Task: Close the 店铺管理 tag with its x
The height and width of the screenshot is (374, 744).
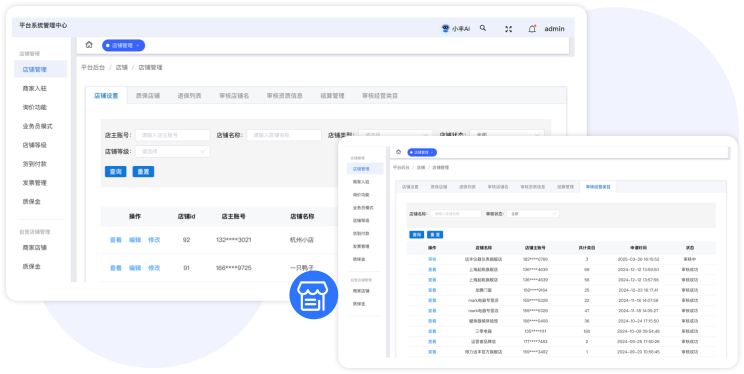Action: pyautogui.click(x=138, y=46)
